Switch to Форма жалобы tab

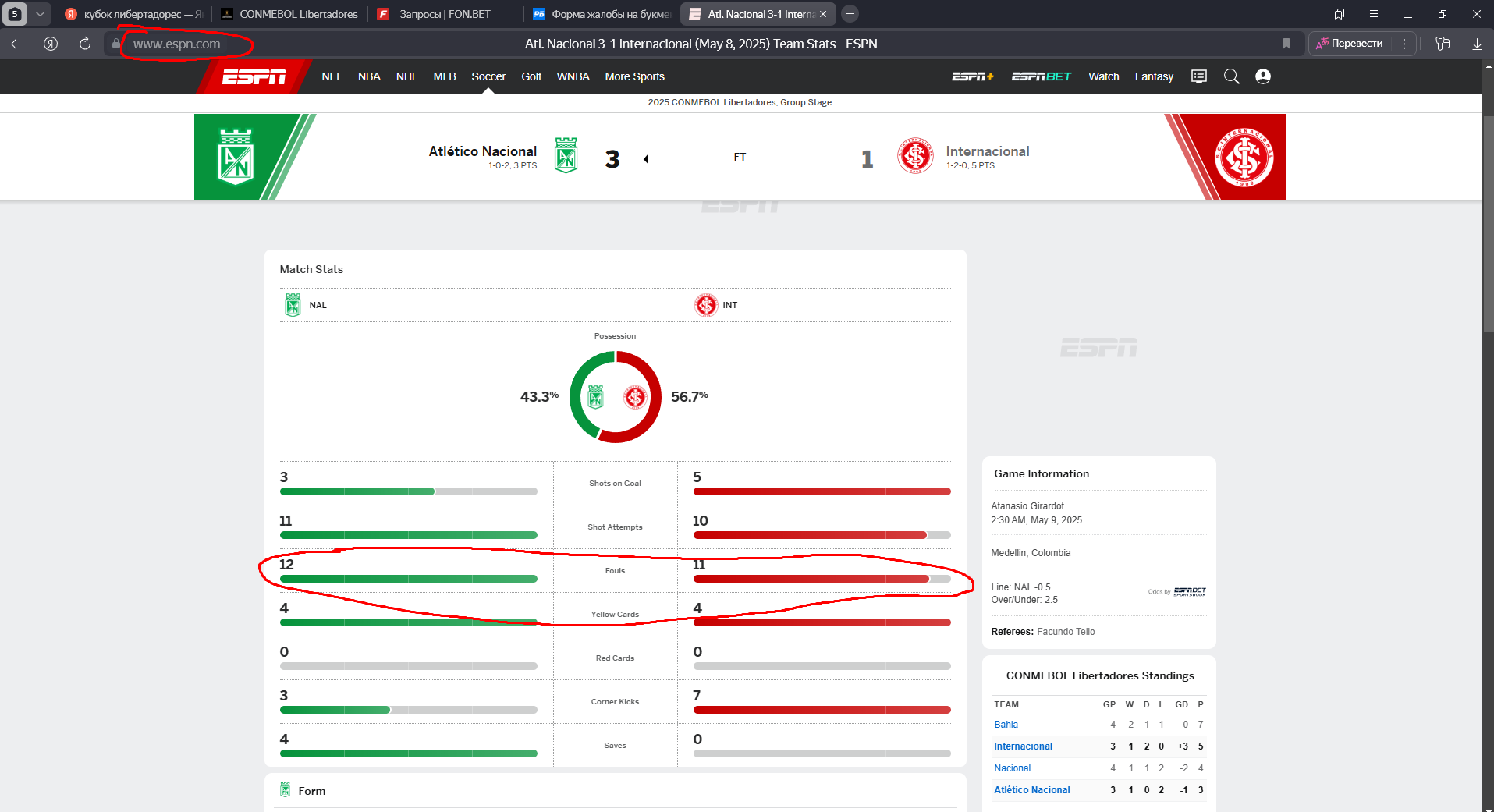[x=602, y=14]
